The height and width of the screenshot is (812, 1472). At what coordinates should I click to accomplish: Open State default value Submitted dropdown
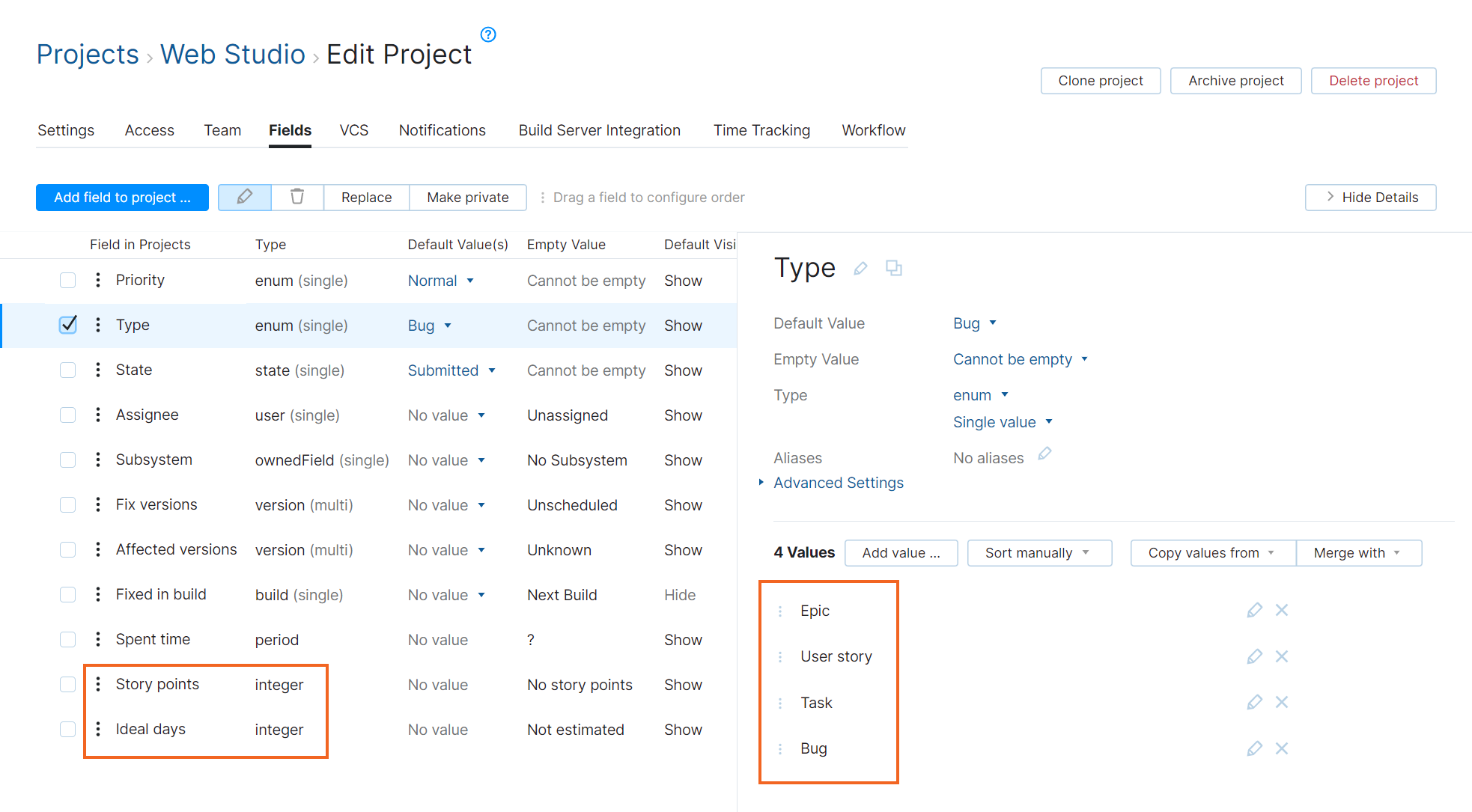coord(451,370)
